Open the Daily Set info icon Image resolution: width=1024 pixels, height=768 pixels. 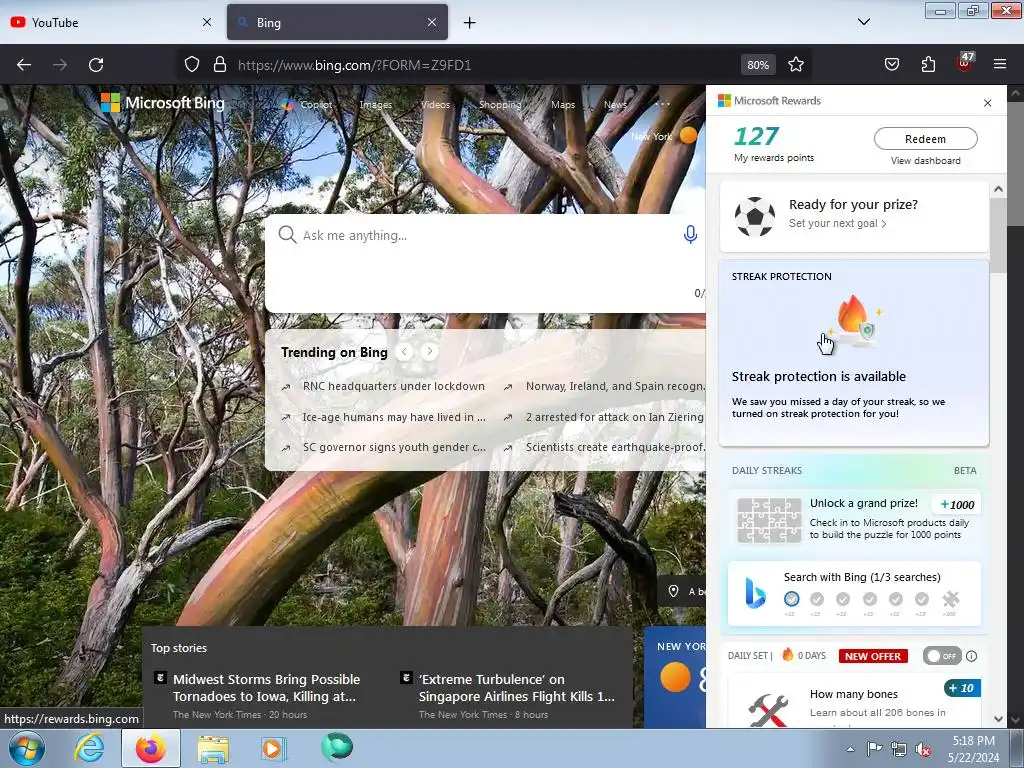click(x=972, y=656)
